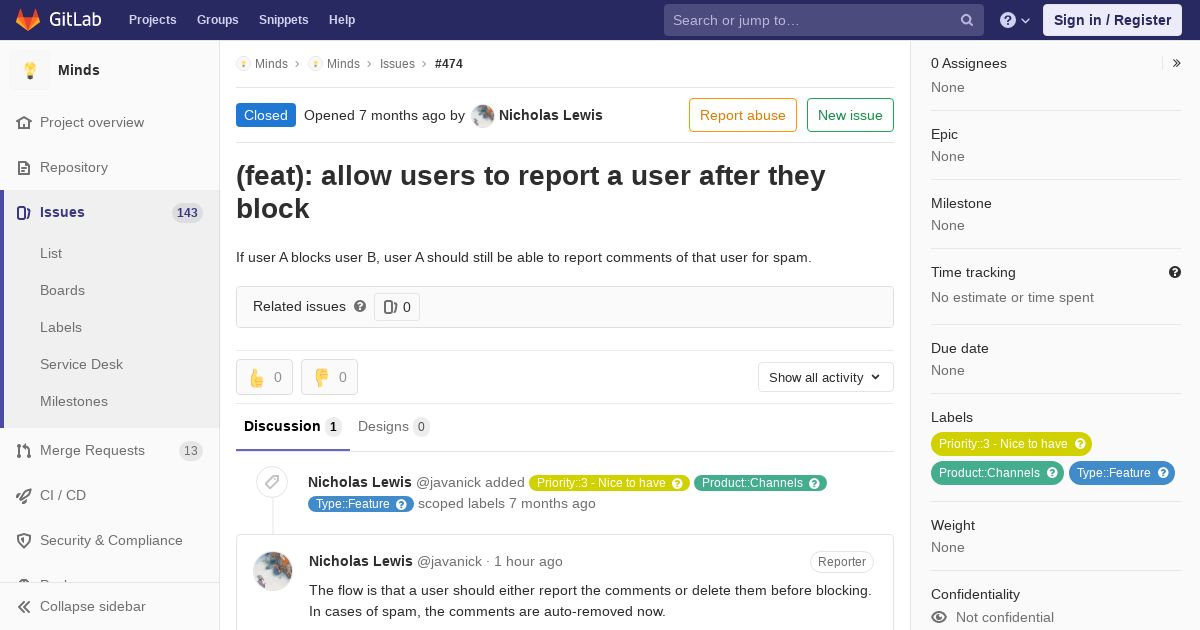Screen dimensions: 1200x630
Task: Open the Projects menu
Action: click(x=153, y=20)
